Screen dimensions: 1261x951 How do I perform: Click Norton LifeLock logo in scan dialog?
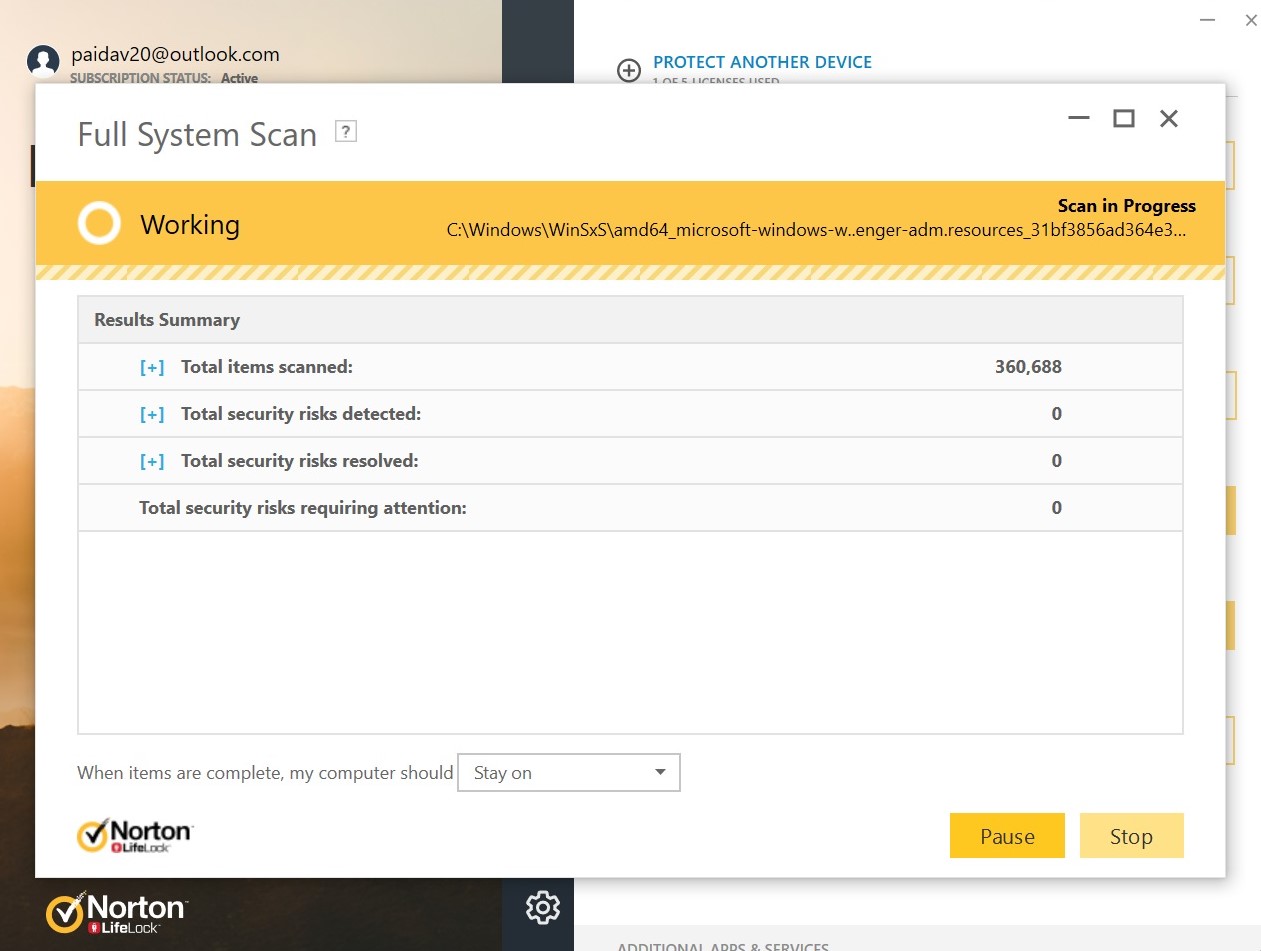[x=134, y=836]
